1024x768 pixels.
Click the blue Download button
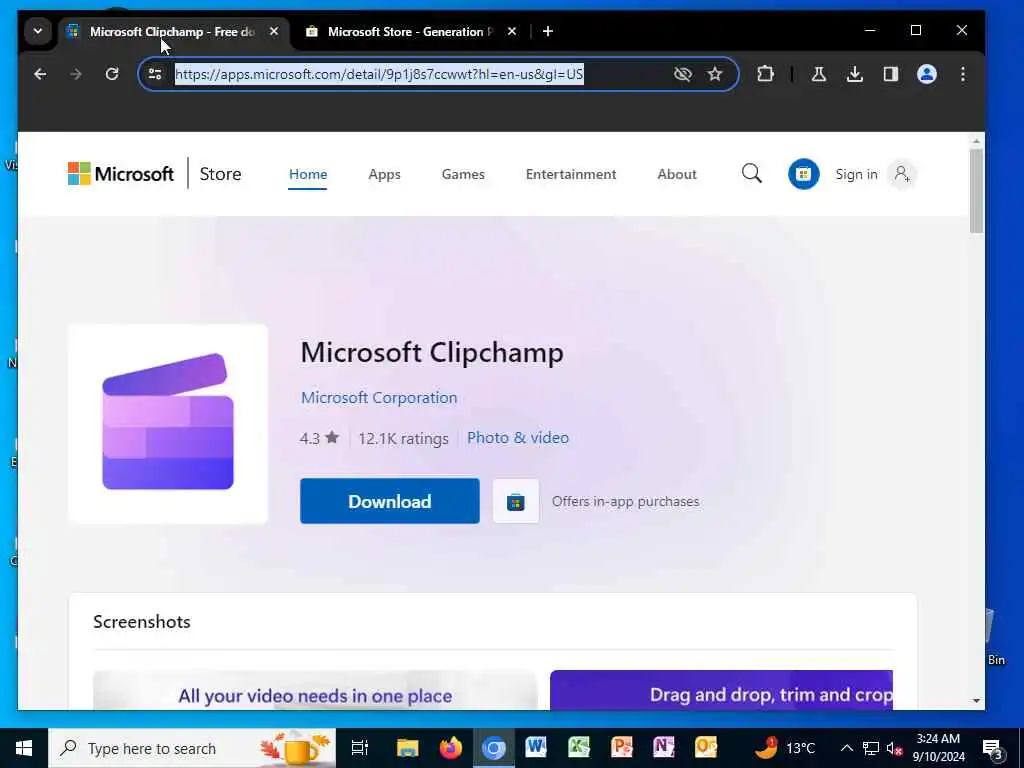390,501
